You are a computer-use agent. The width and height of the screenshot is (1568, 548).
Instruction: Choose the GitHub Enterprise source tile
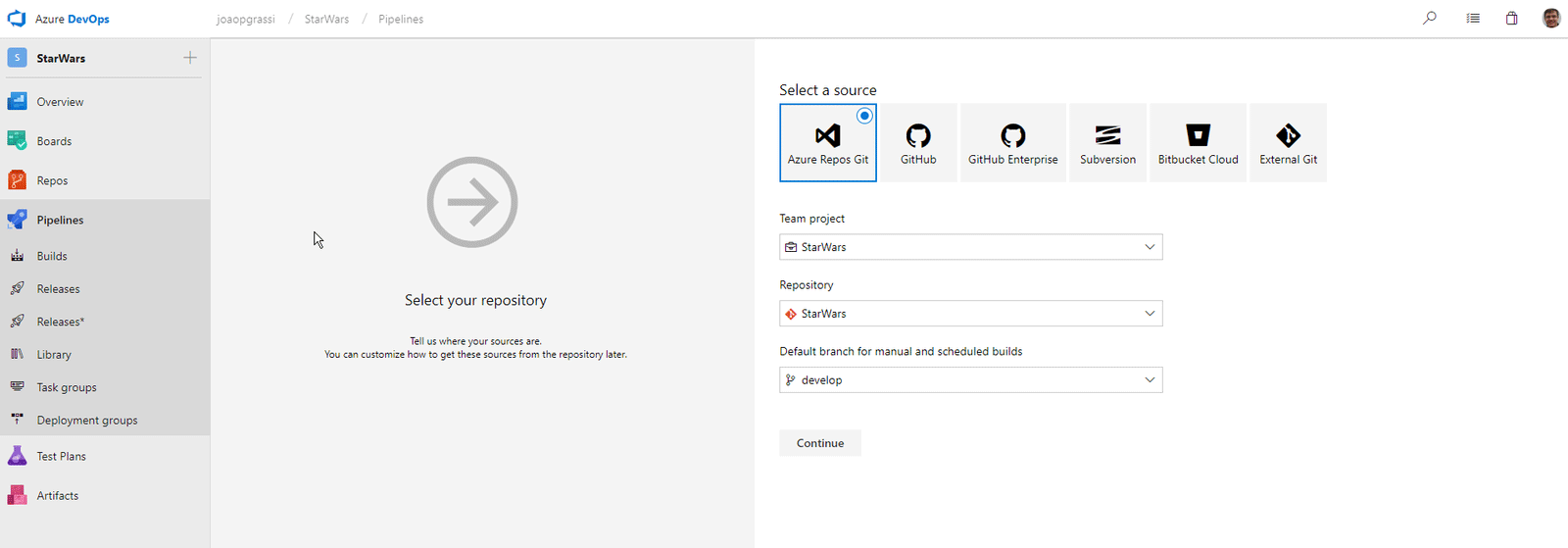[x=1013, y=143]
